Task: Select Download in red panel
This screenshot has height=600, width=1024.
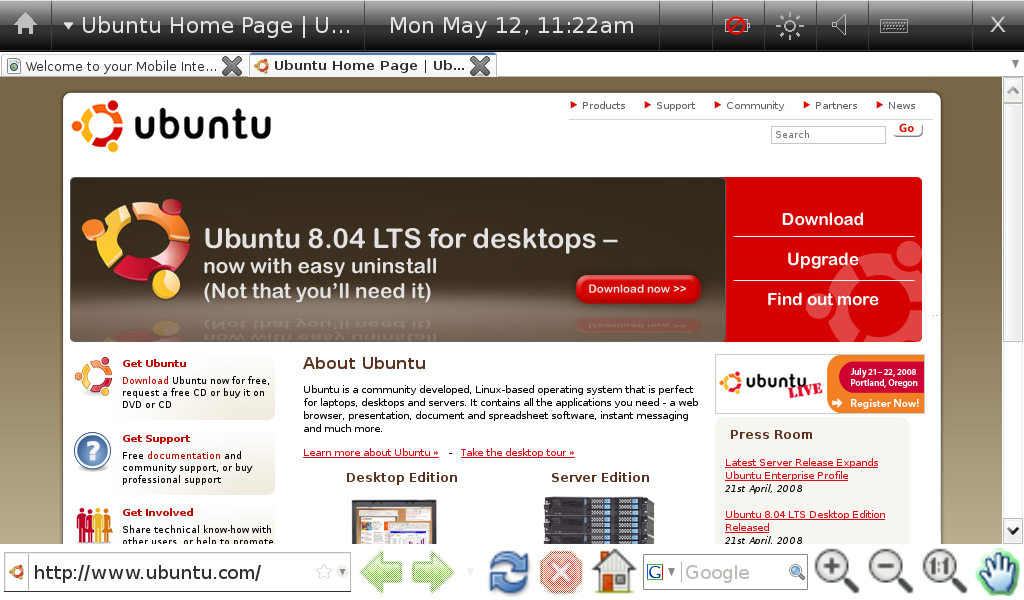Action: 823,219
